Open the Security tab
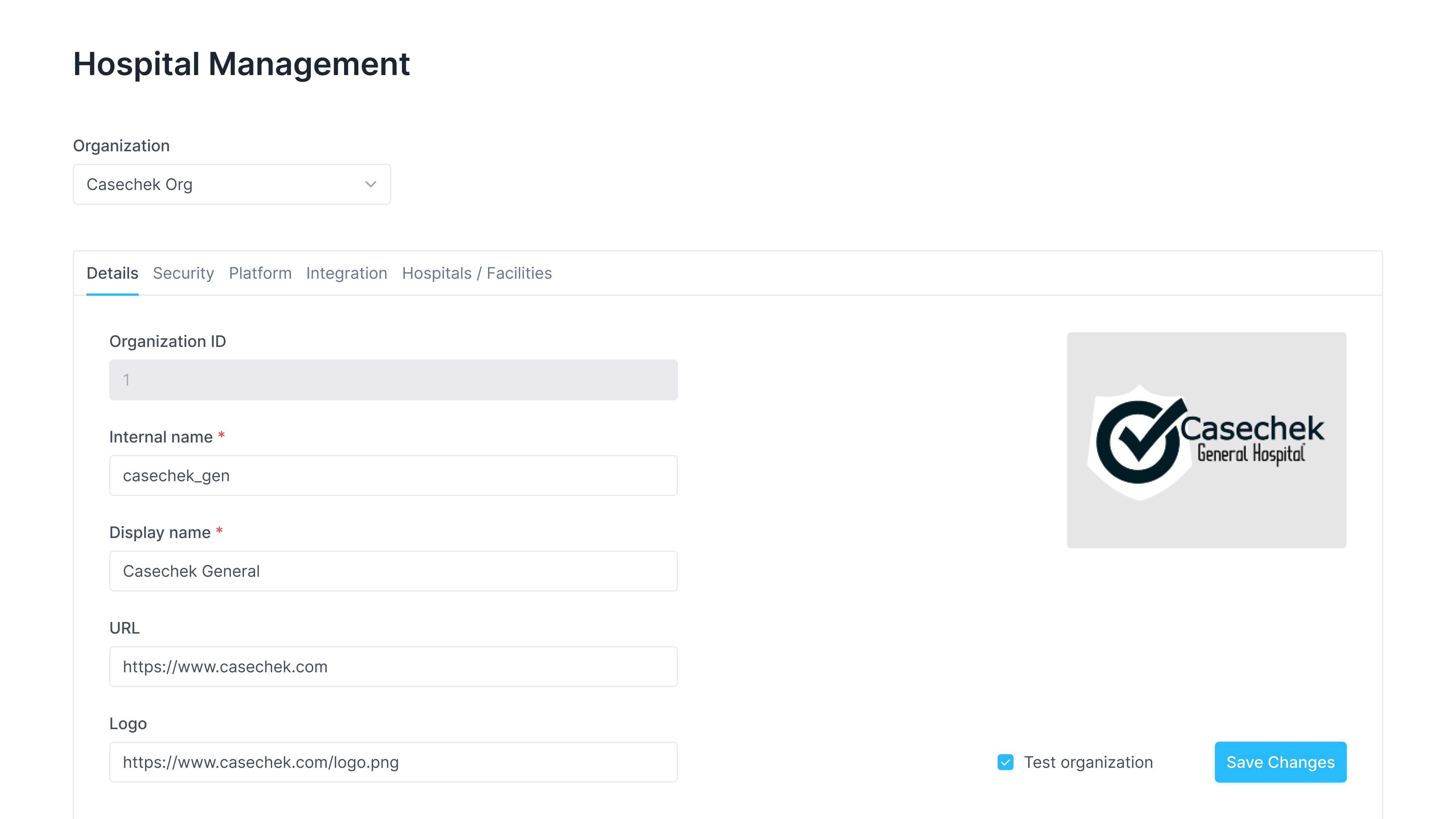Viewport: 1456px width, 819px height. (x=183, y=274)
